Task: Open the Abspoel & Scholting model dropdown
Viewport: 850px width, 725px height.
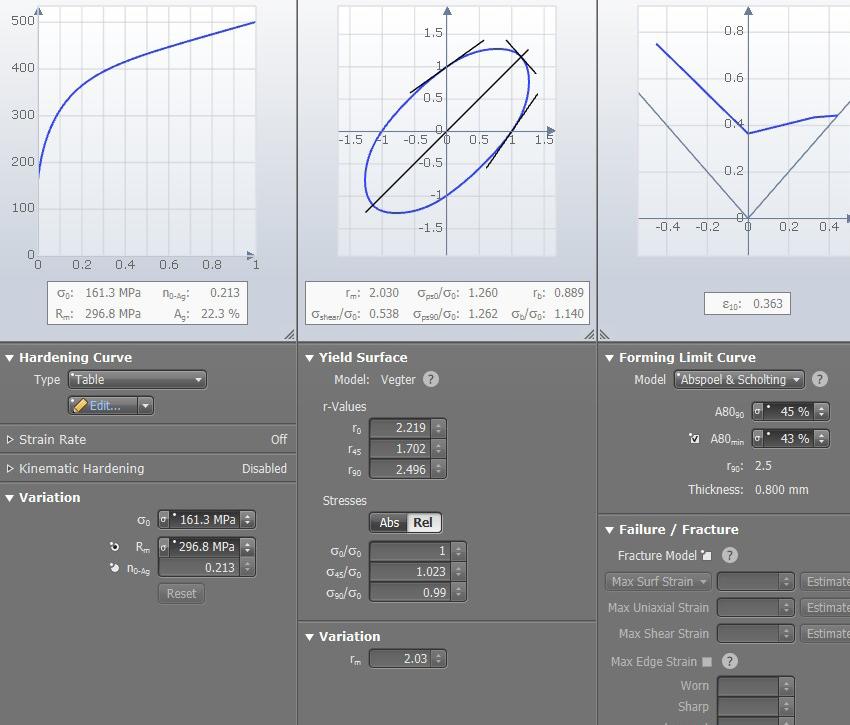Action: coord(739,380)
